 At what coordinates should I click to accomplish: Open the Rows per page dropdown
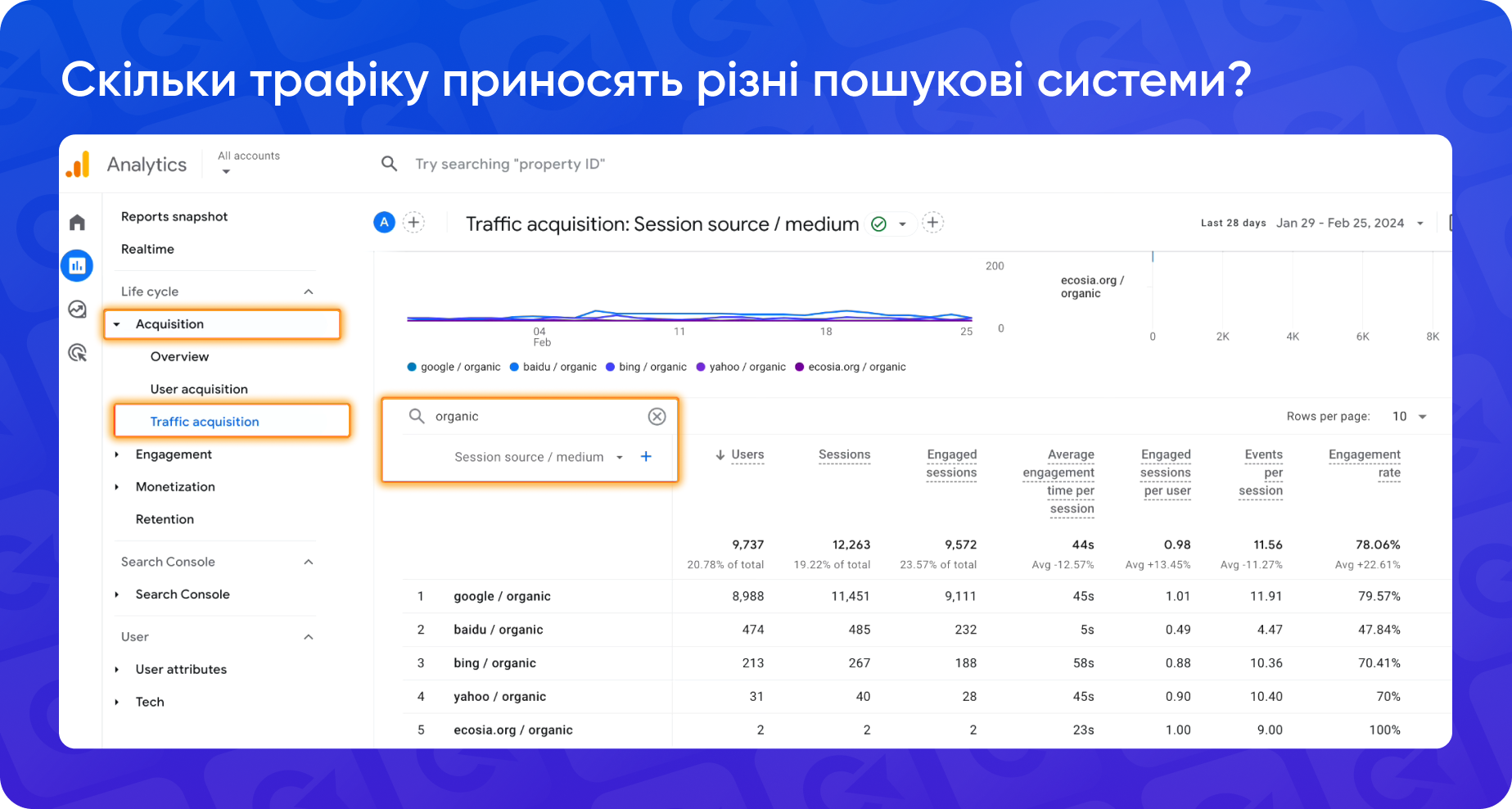coord(1410,416)
